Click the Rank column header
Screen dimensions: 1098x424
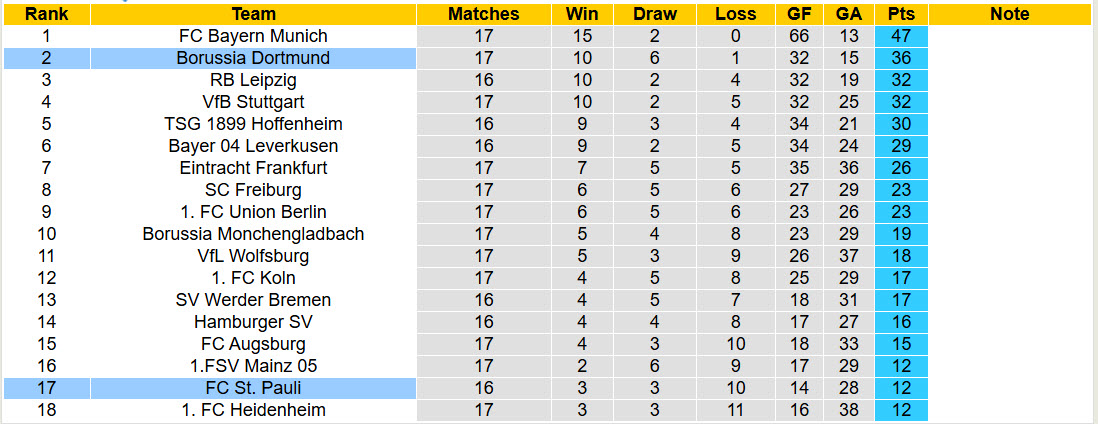point(46,14)
